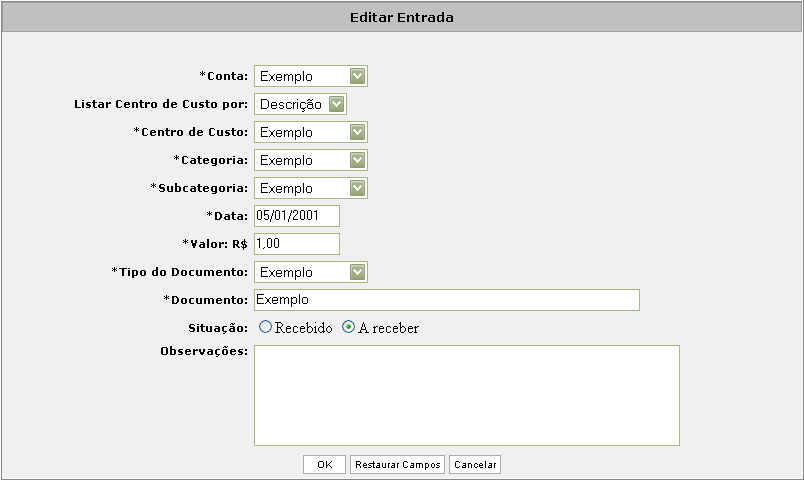Click inside the Observações text area
This screenshot has height=480, width=804.
point(467,395)
